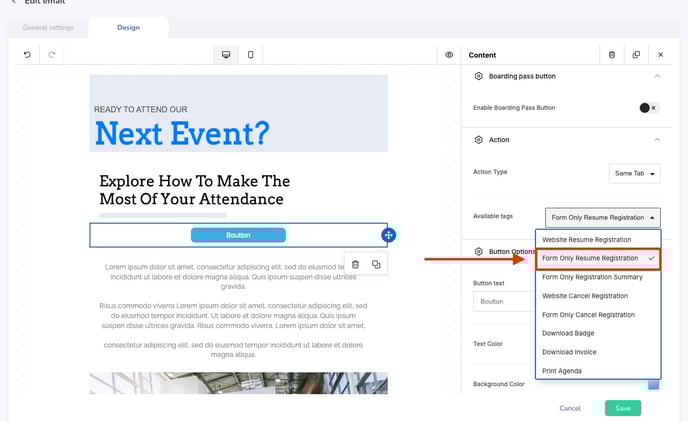Delete the selected button block
688x422 pixels.
(x=355, y=264)
